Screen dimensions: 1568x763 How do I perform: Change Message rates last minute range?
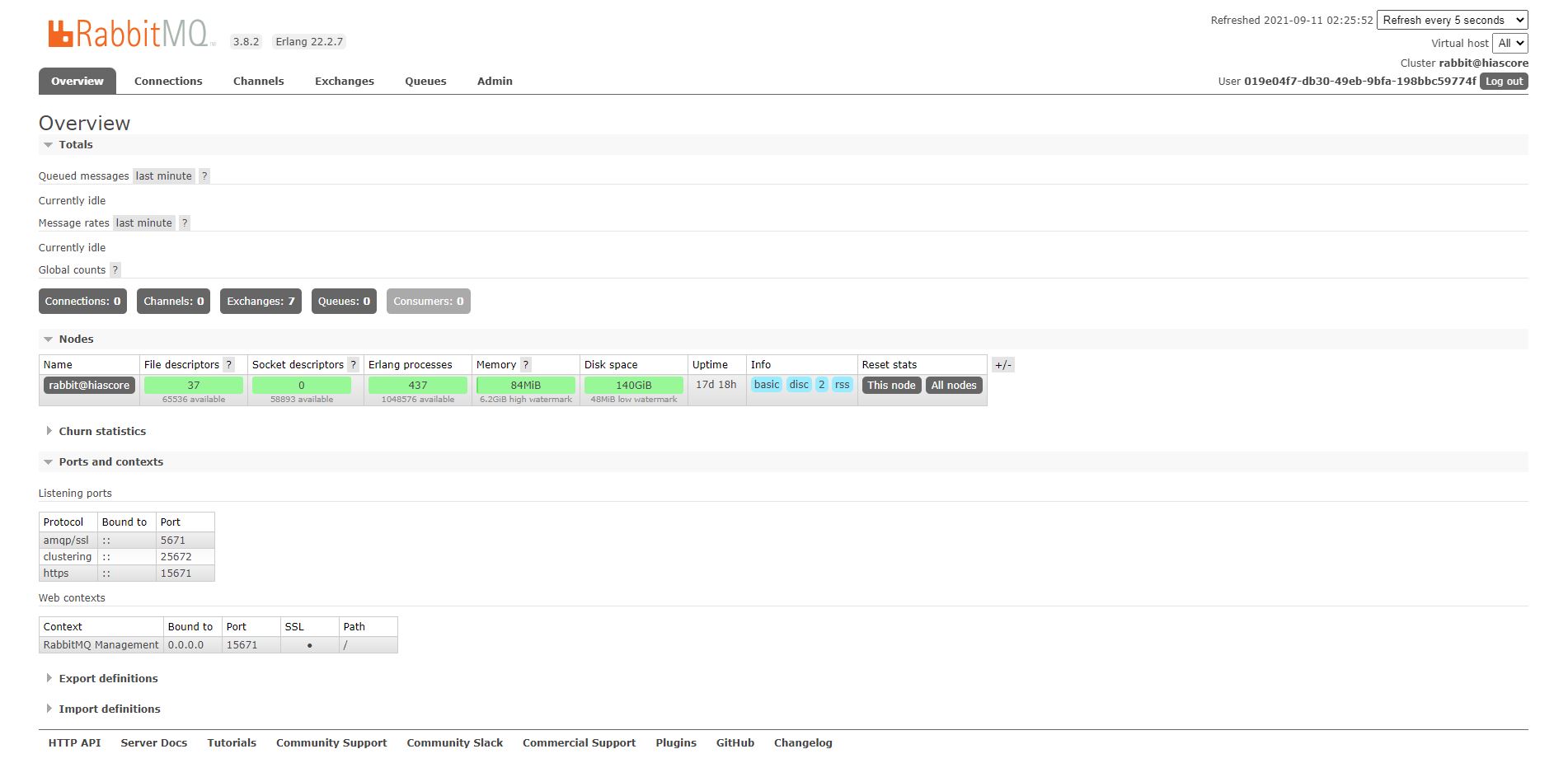[x=143, y=222]
